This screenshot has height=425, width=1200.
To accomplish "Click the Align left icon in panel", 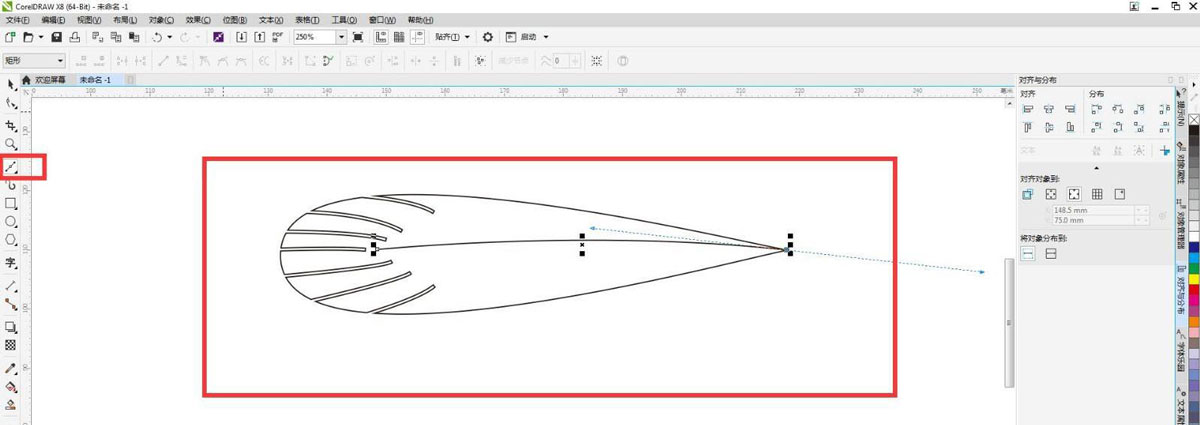I will point(1027,109).
